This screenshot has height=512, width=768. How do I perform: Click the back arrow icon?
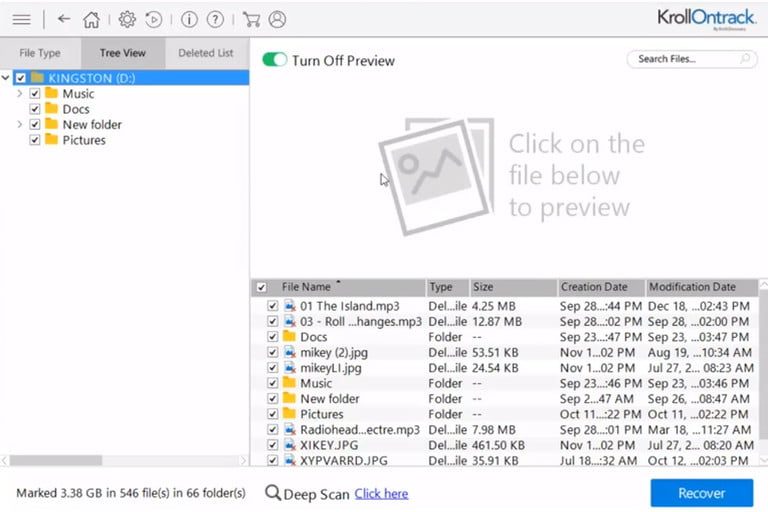[x=64, y=19]
